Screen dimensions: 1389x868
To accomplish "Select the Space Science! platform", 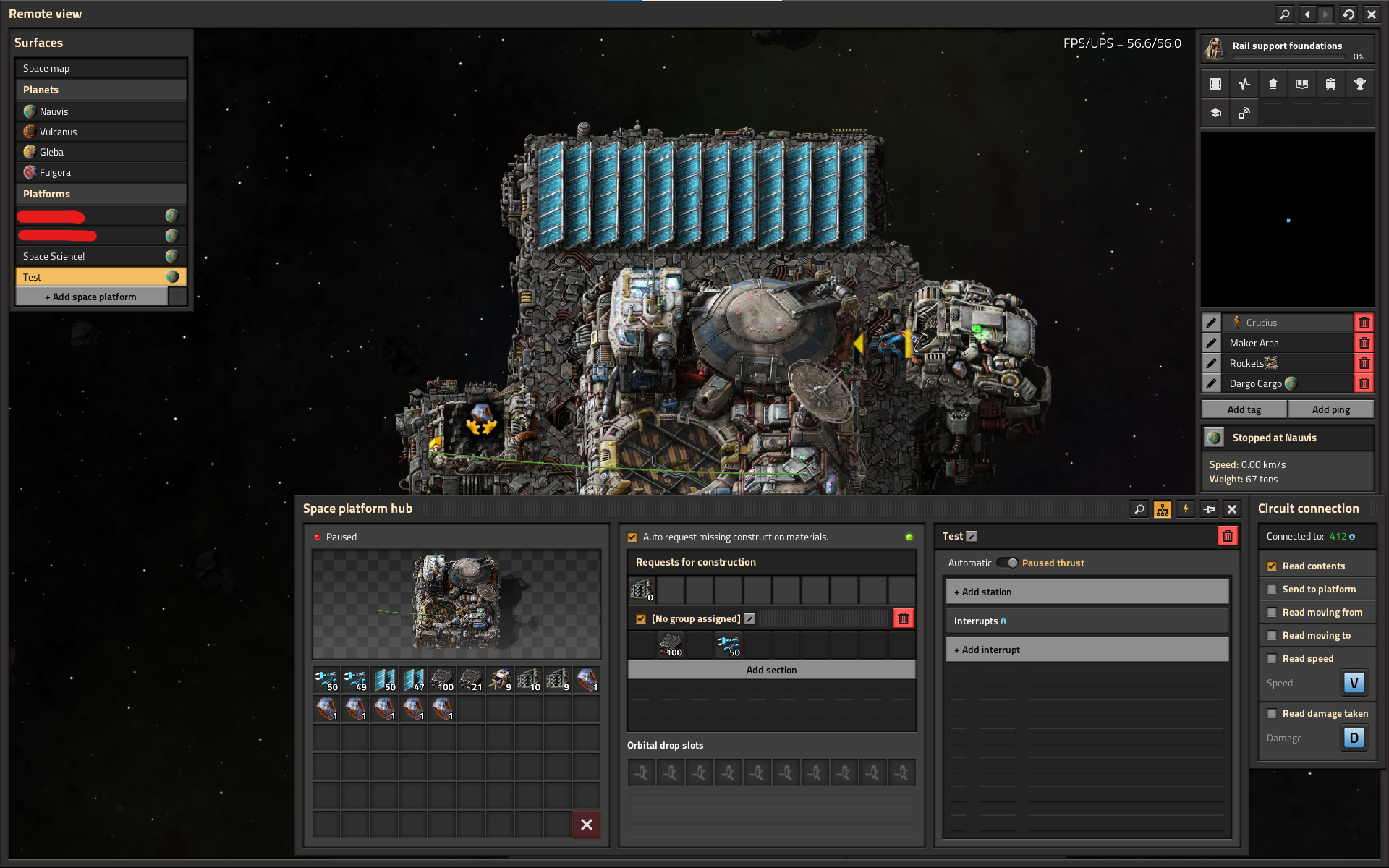I will pos(101,256).
